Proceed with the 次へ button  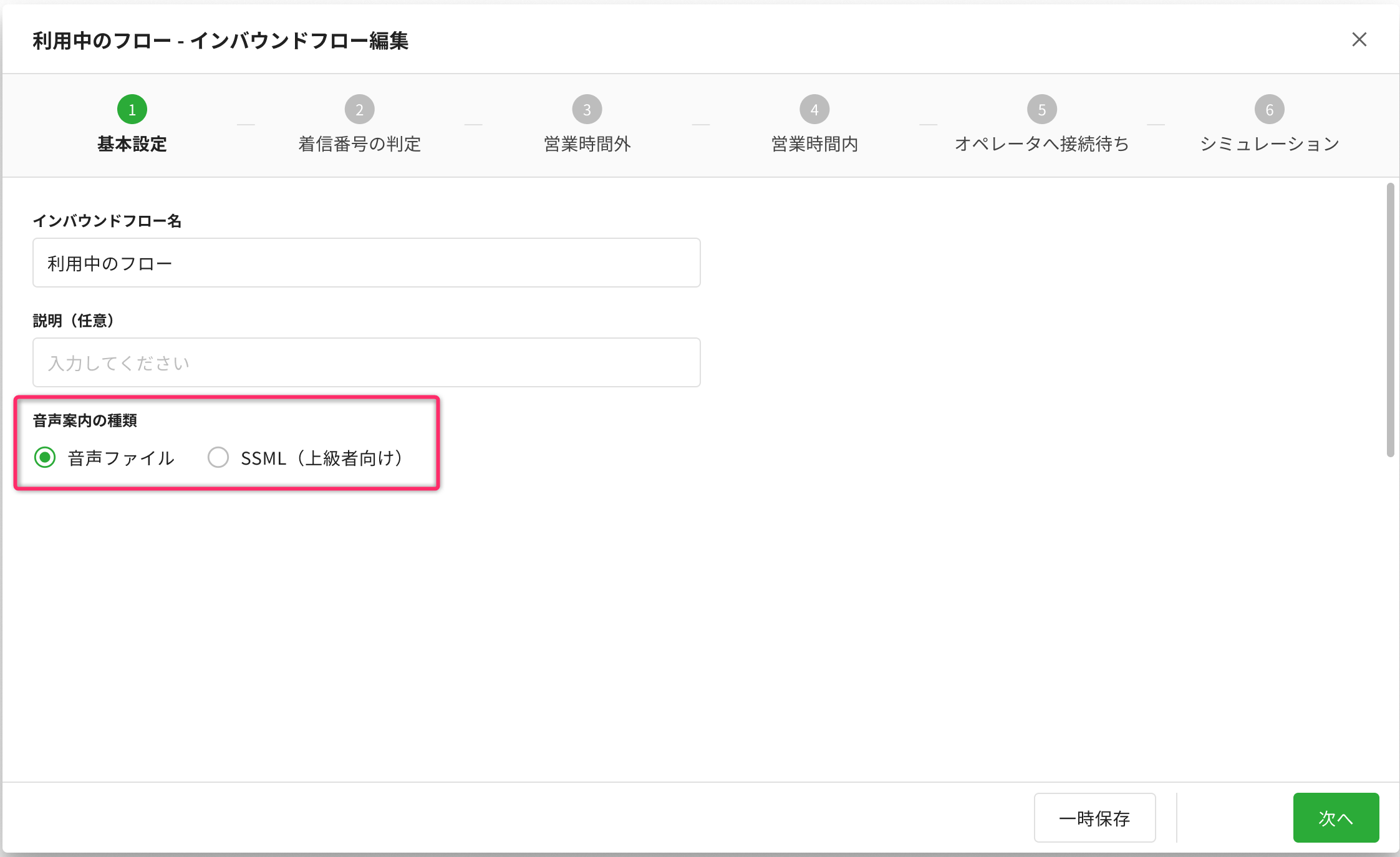click(1336, 818)
